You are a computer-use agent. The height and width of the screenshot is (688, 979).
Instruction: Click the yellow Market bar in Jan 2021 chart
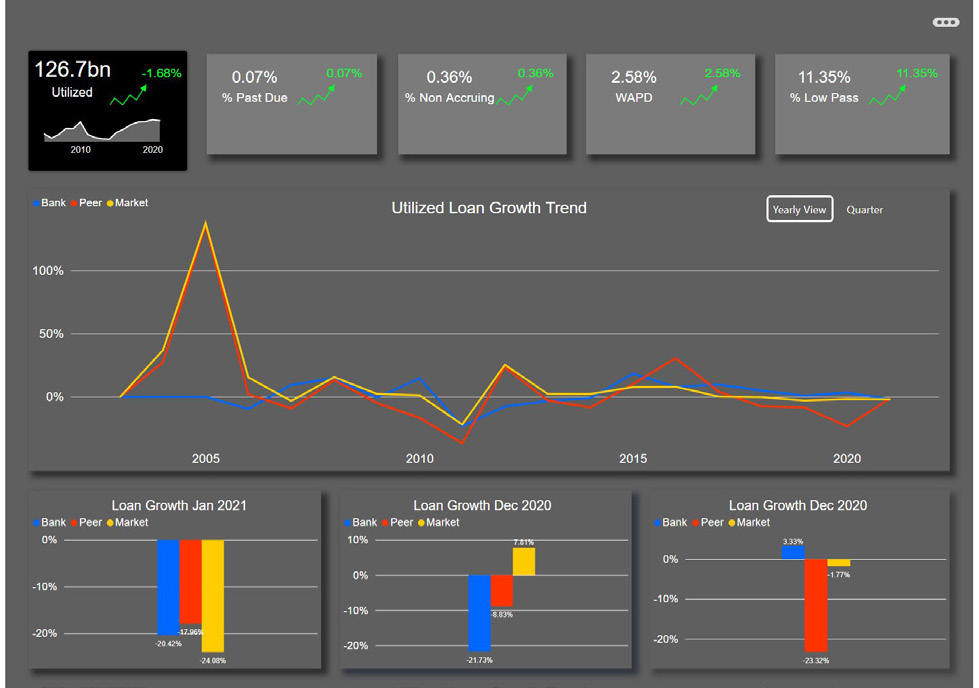tap(213, 595)
